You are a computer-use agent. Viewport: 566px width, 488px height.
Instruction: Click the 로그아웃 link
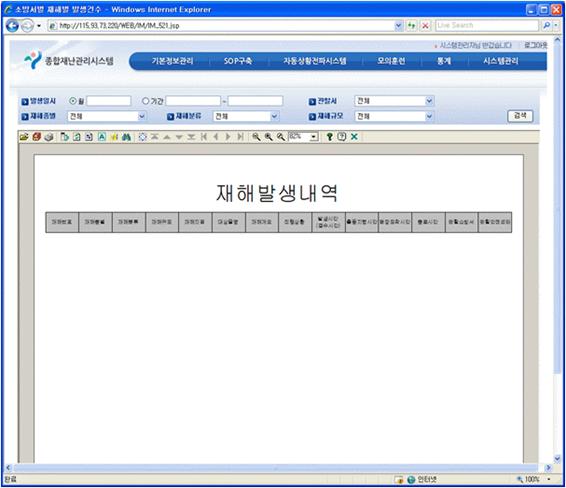tap(536, 45)
